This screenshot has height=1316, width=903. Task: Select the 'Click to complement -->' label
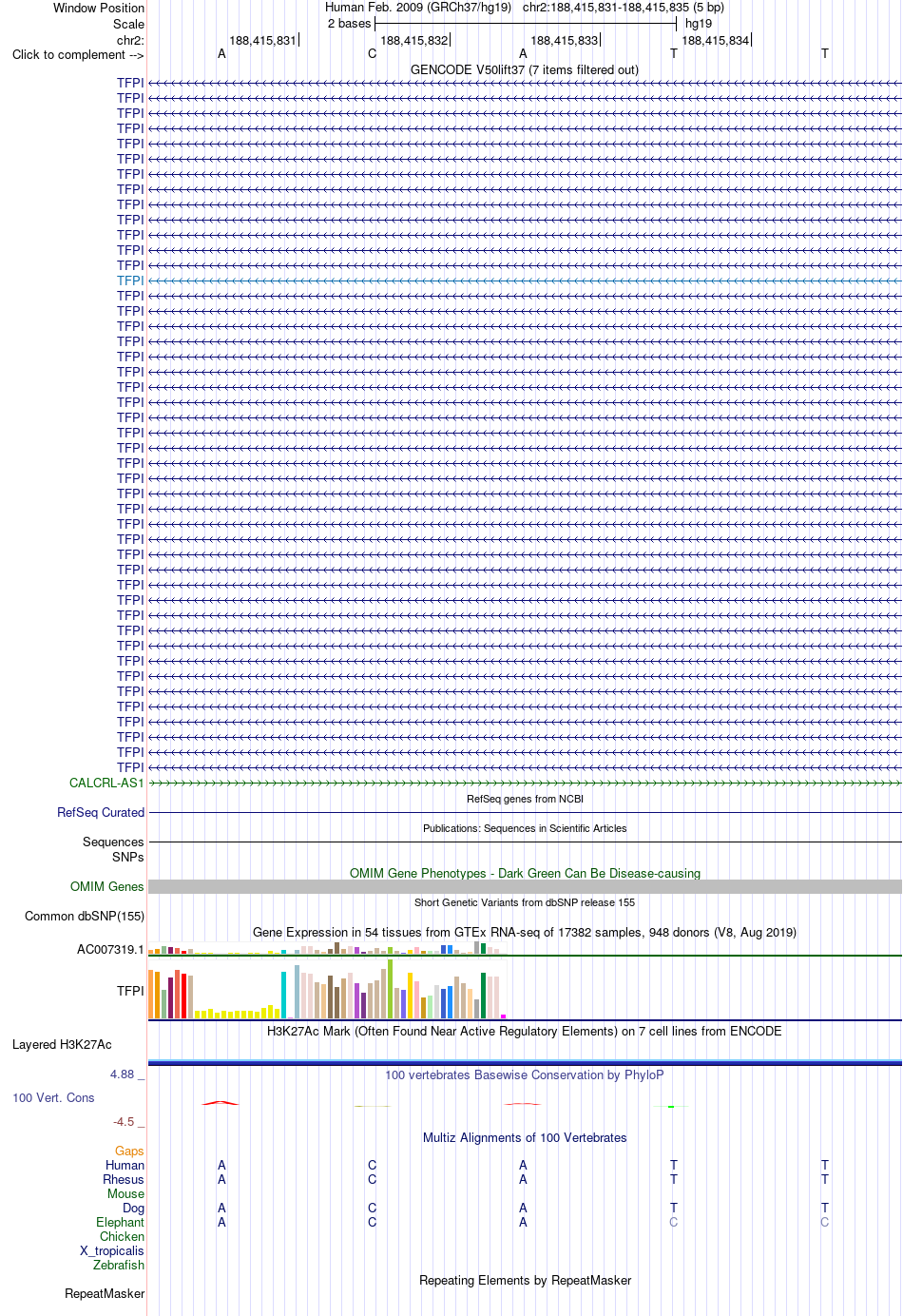point(78,54)
